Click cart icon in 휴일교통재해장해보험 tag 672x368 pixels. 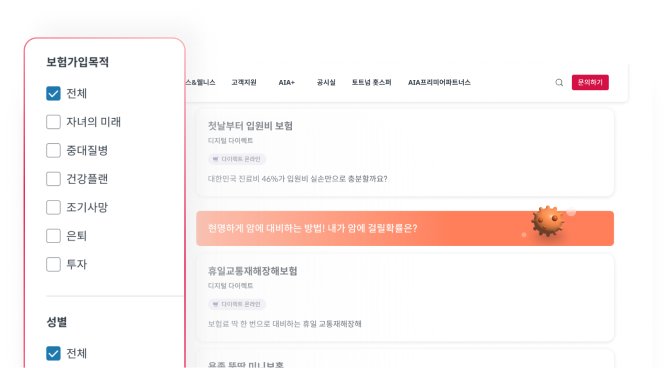click(215, 304)
